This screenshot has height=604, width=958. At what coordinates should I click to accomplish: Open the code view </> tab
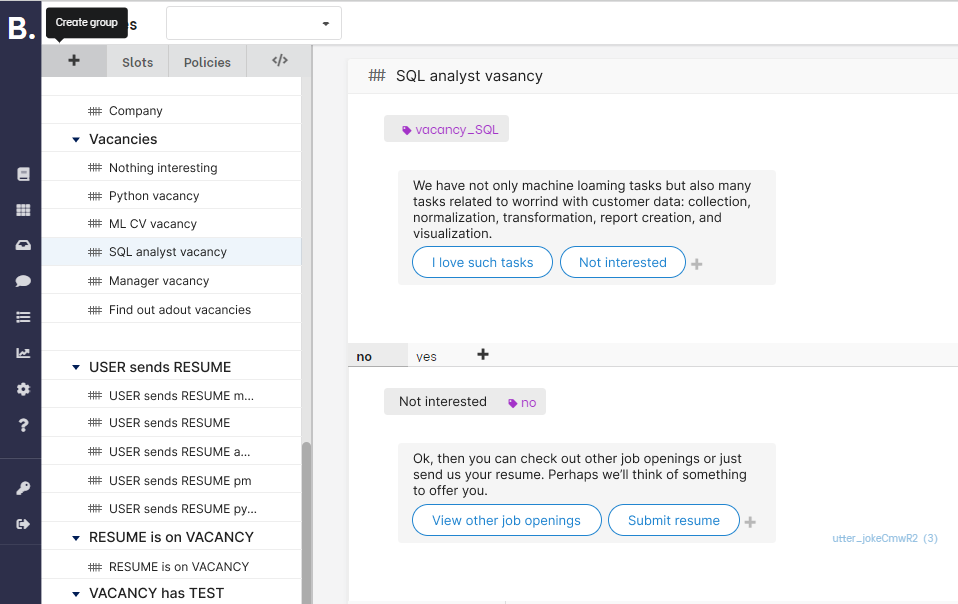(280, 60)
